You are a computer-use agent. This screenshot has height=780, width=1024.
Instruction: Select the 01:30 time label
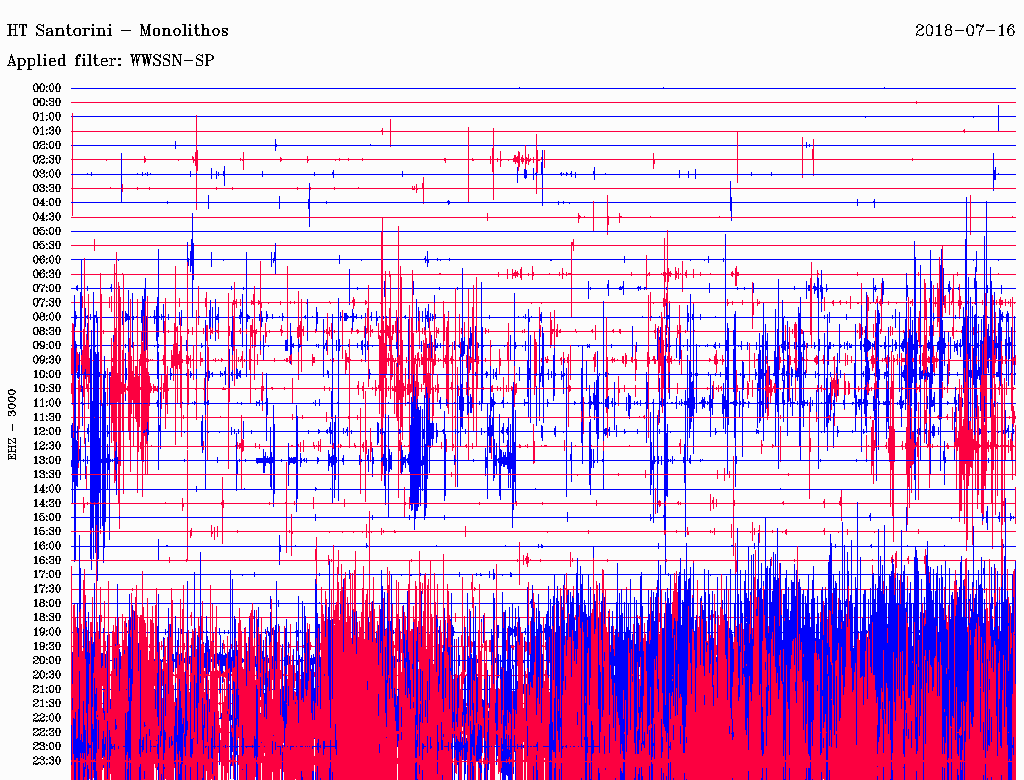click(46, 131)
